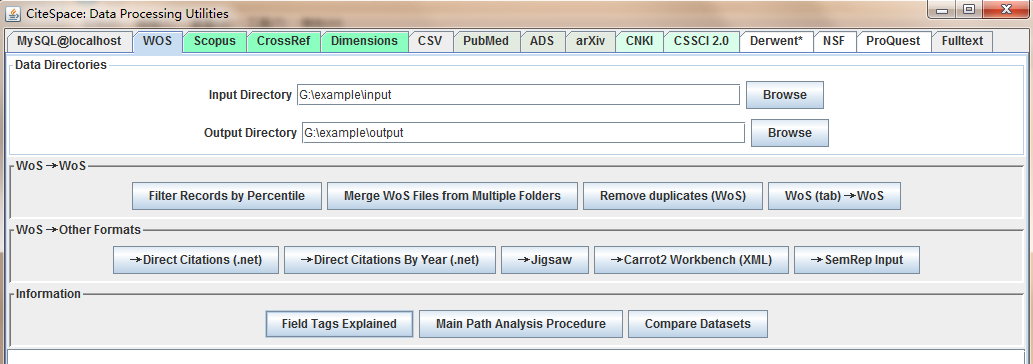Screen dimensions: 1033x364
Task: Click Carrot2 Workbench (XML) button
Action: click(x=691, y=260)
